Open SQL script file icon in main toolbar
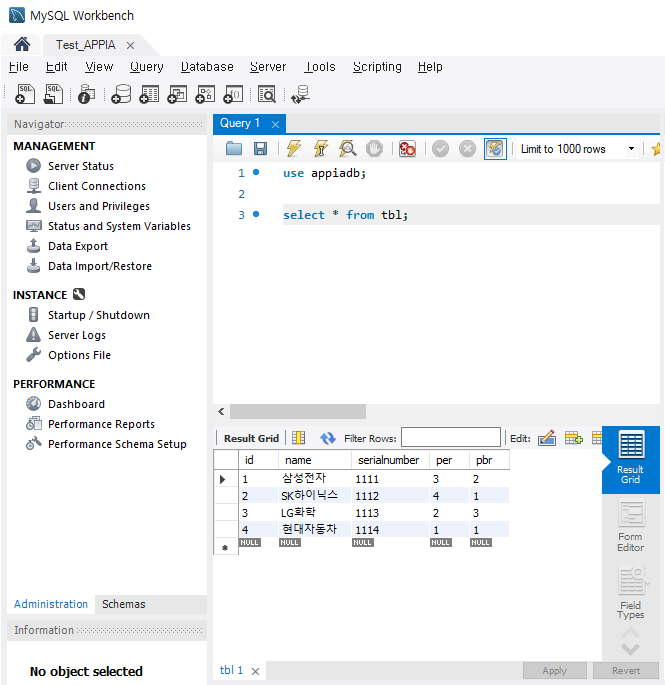Viewport: 665px width, 685px height. (x=53, y=94)
